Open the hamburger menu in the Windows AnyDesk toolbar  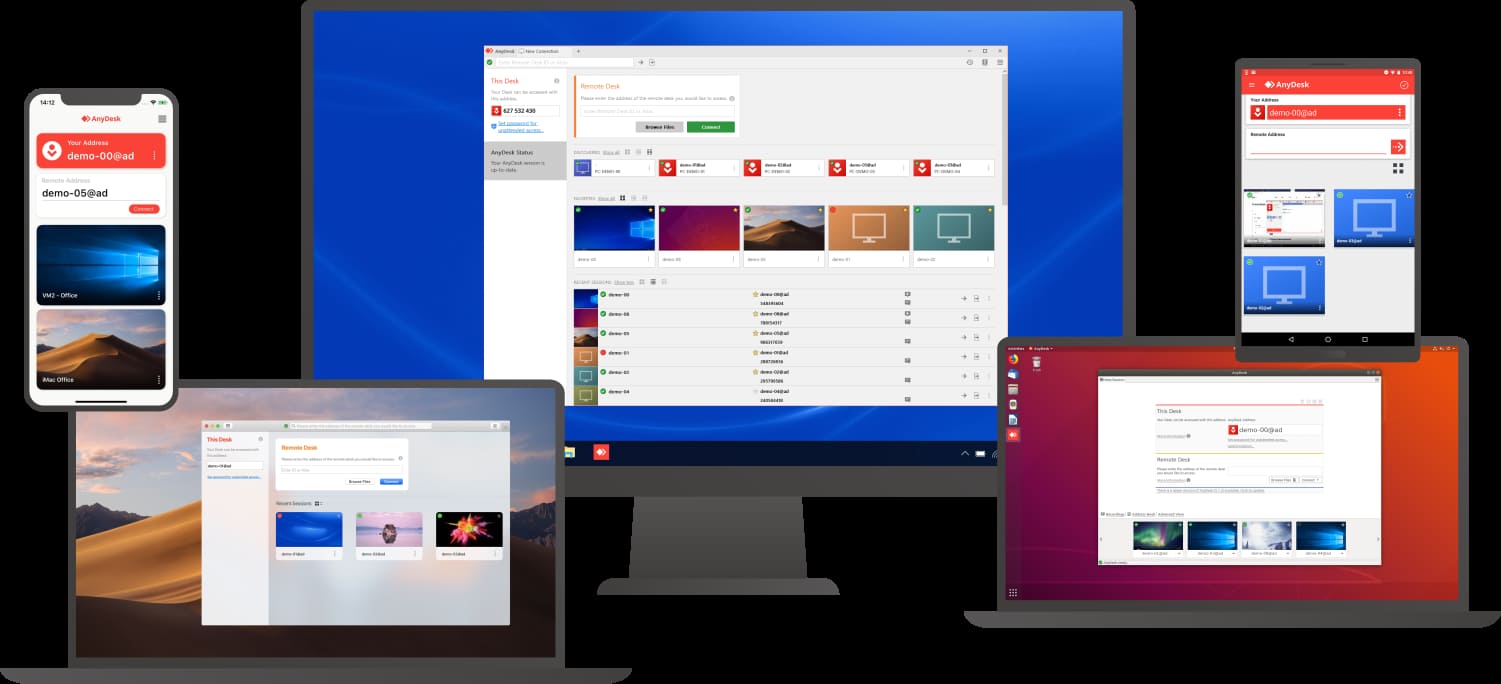click(999, 62)
